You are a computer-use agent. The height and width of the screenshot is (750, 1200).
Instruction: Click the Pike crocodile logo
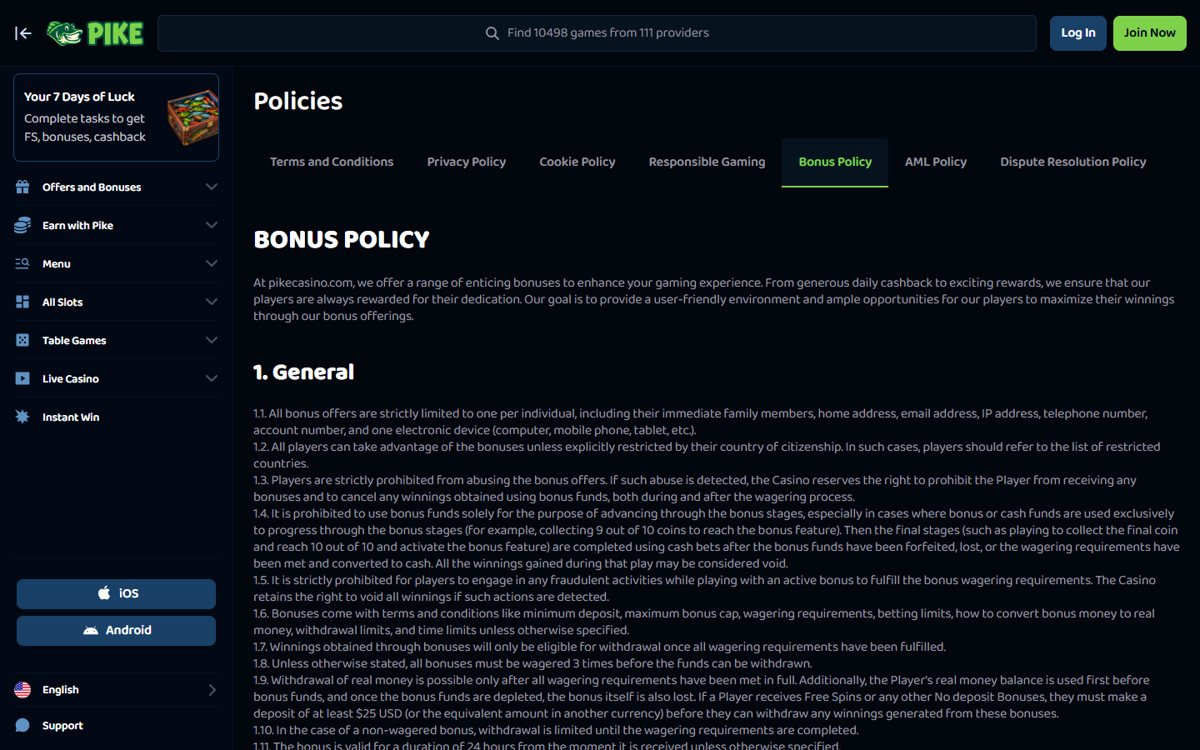tap(96, 33)
